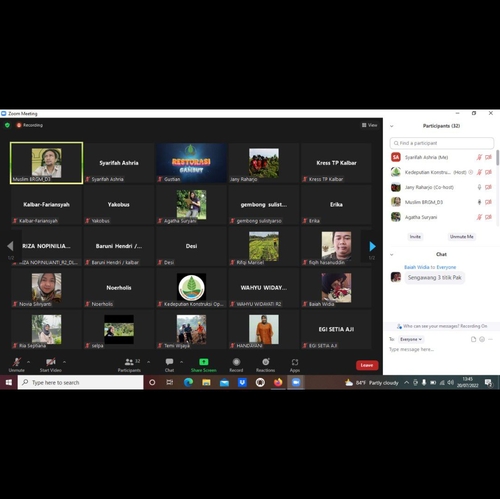Go to next gallery page arrow
This screenshot has height=499, width=500.
tap(372, 247)
